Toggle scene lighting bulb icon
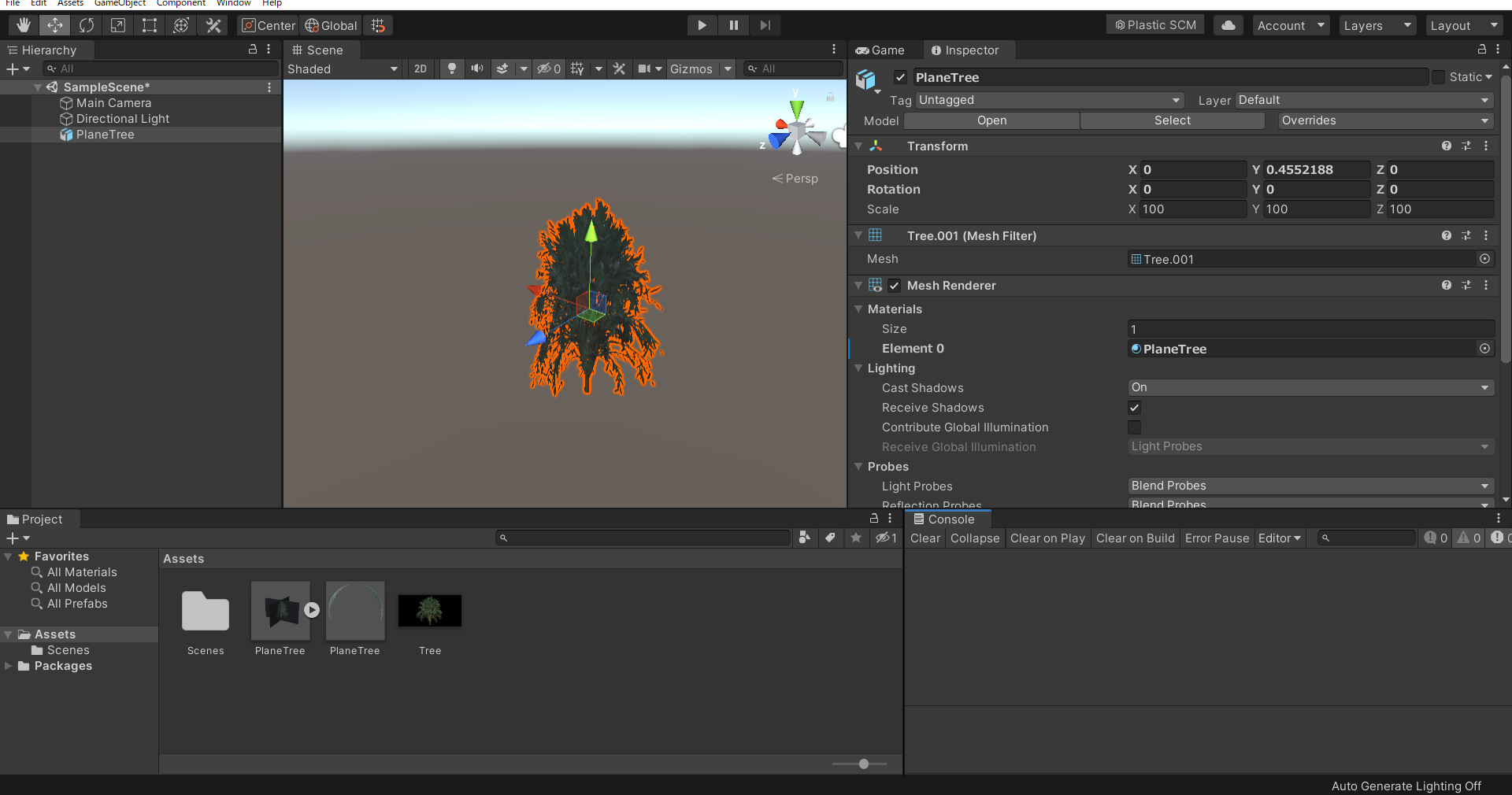The width and height of the screenshot is (1512, 795). tap(452, 68)
